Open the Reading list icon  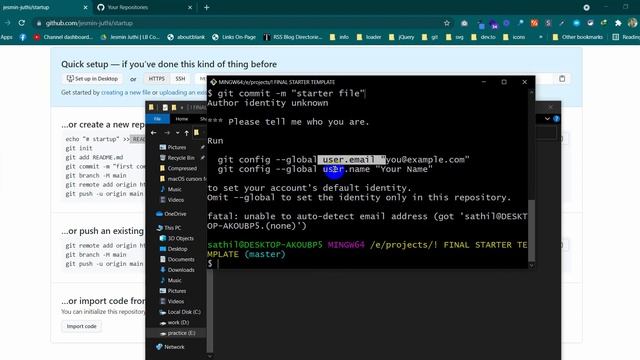tap(616, 37)
